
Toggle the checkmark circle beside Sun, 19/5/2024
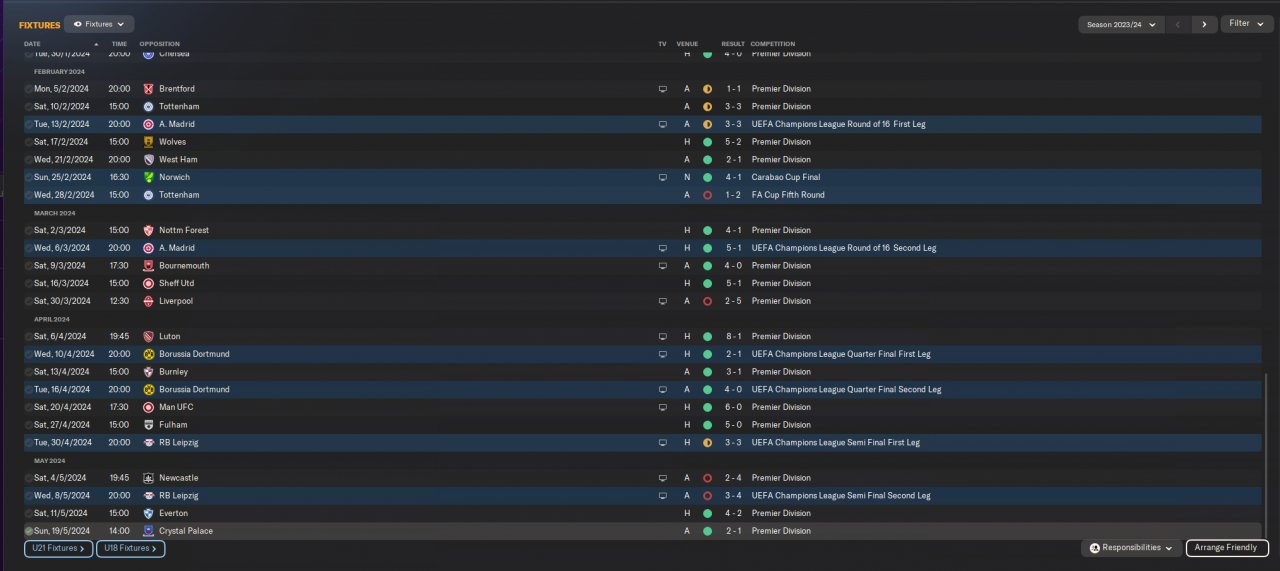29,531
